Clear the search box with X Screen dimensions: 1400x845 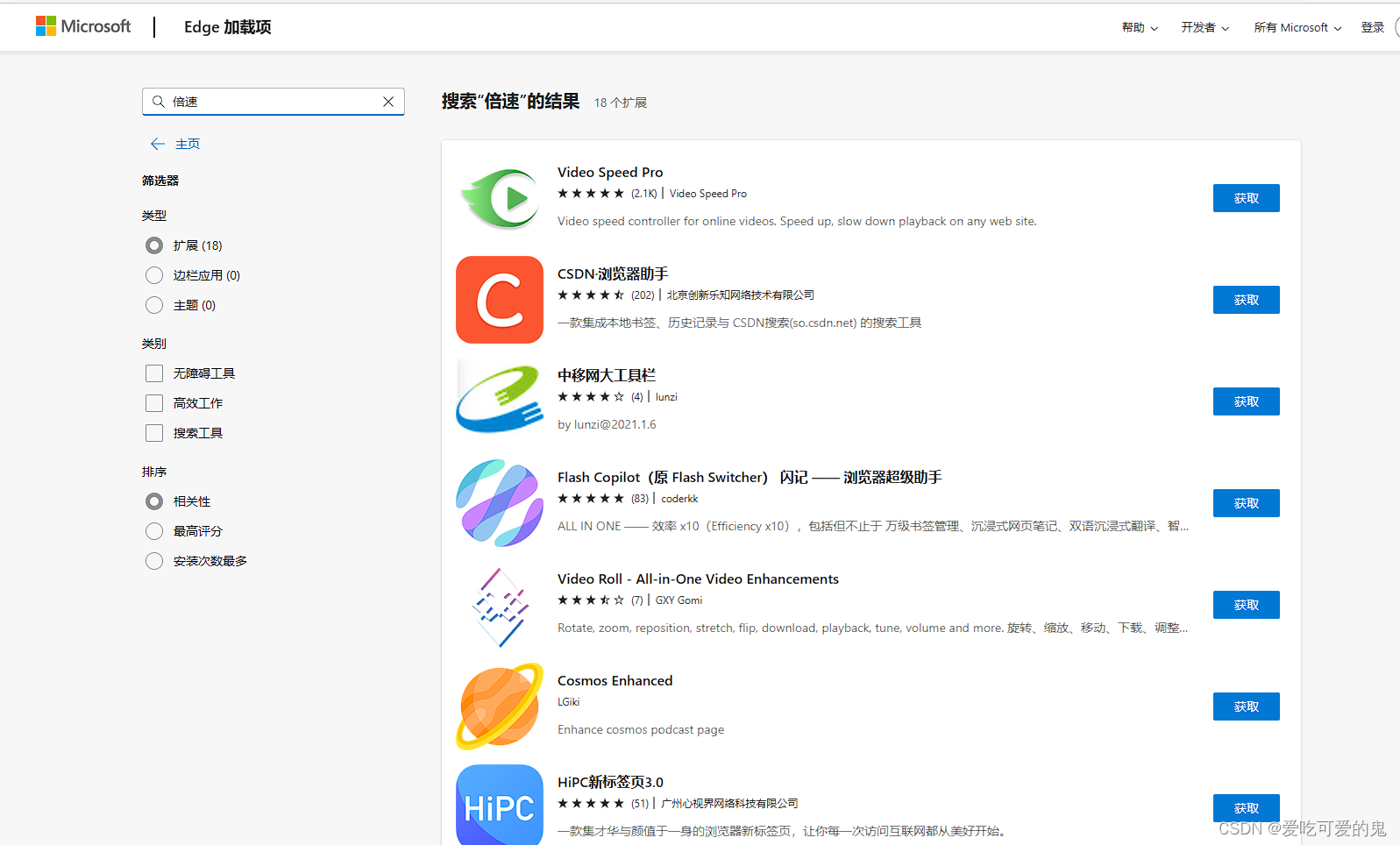[388, 102]
